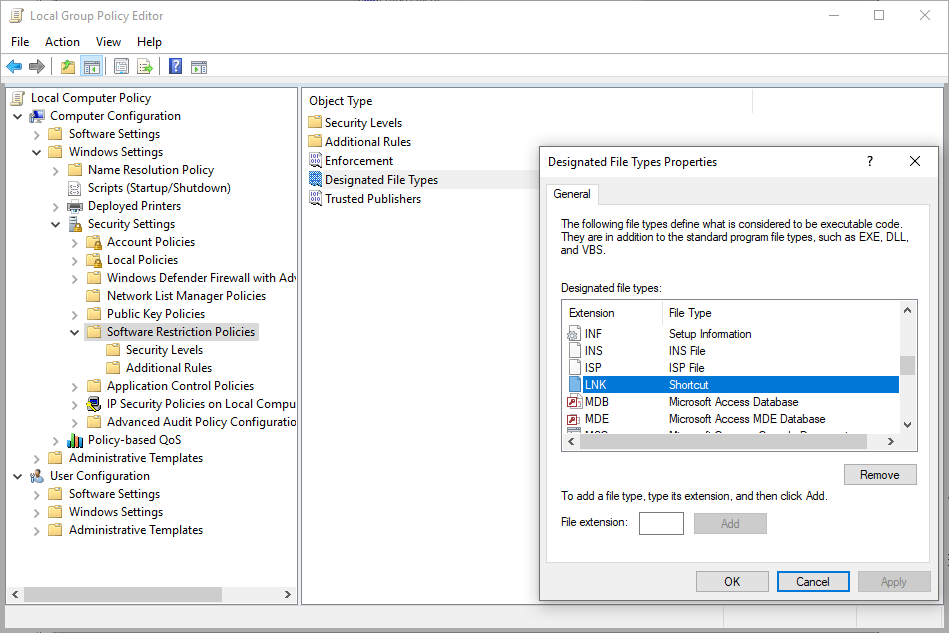Click the Enforcement object icon
949x633 pixels.
tap(315, 160)
